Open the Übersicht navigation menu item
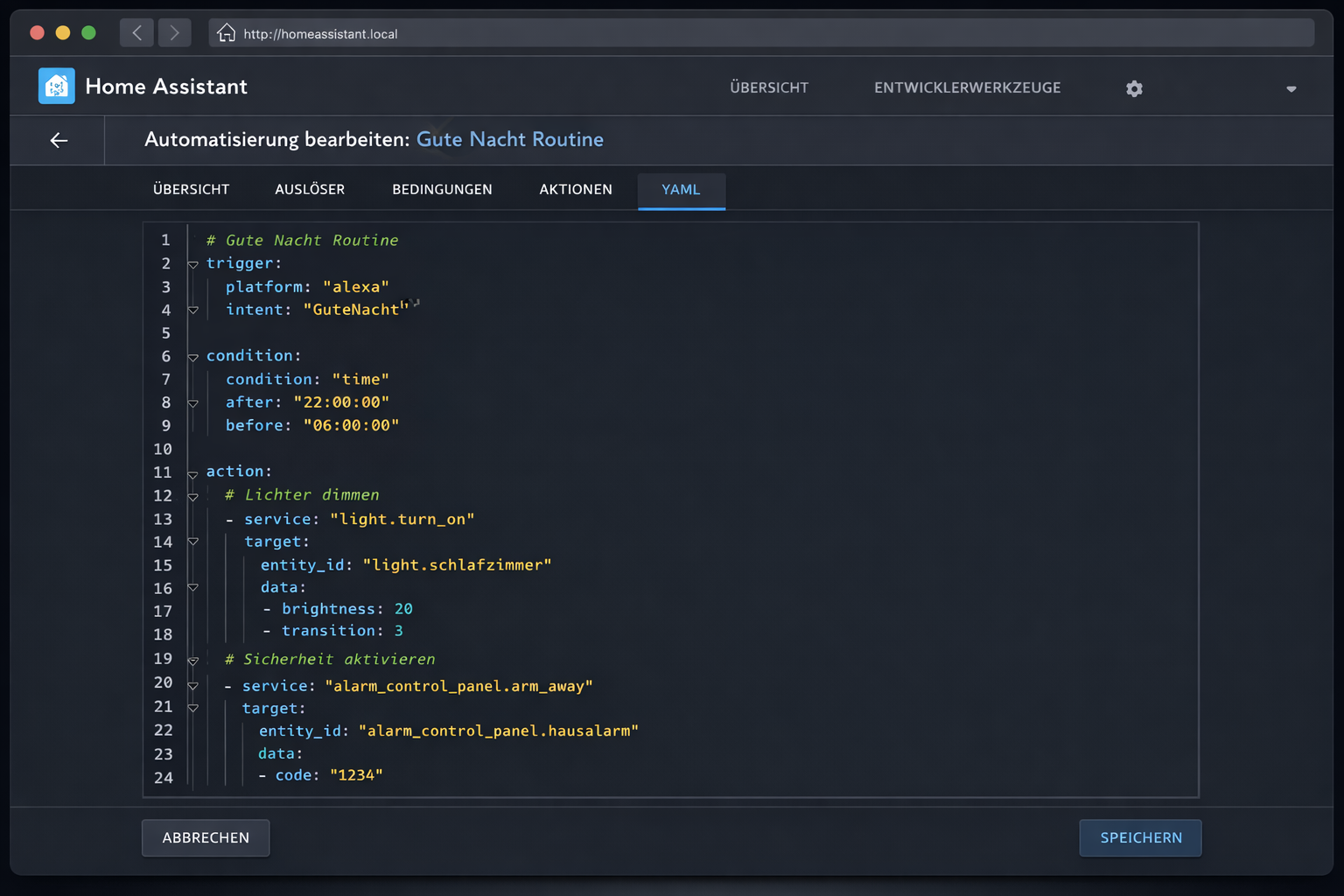 [x=768, y=87]
